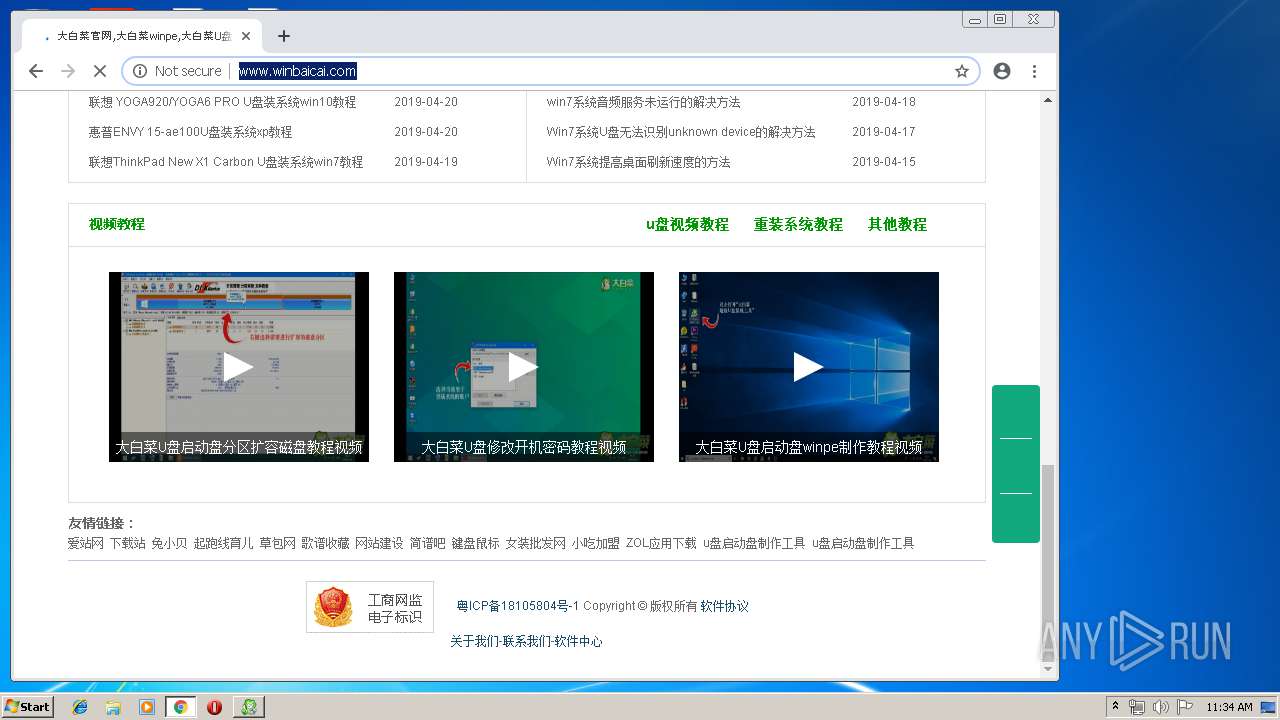Image resolution: width=1280 pixels, height=720 pixels.
Task: Click the green app taskbar button
Action: [x=249, y=707]
